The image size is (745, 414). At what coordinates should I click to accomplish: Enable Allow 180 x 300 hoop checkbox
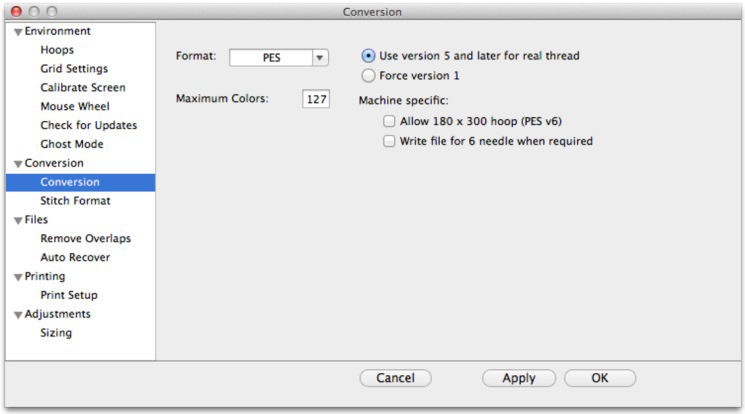pyautogui.click(x=389, y=122)
